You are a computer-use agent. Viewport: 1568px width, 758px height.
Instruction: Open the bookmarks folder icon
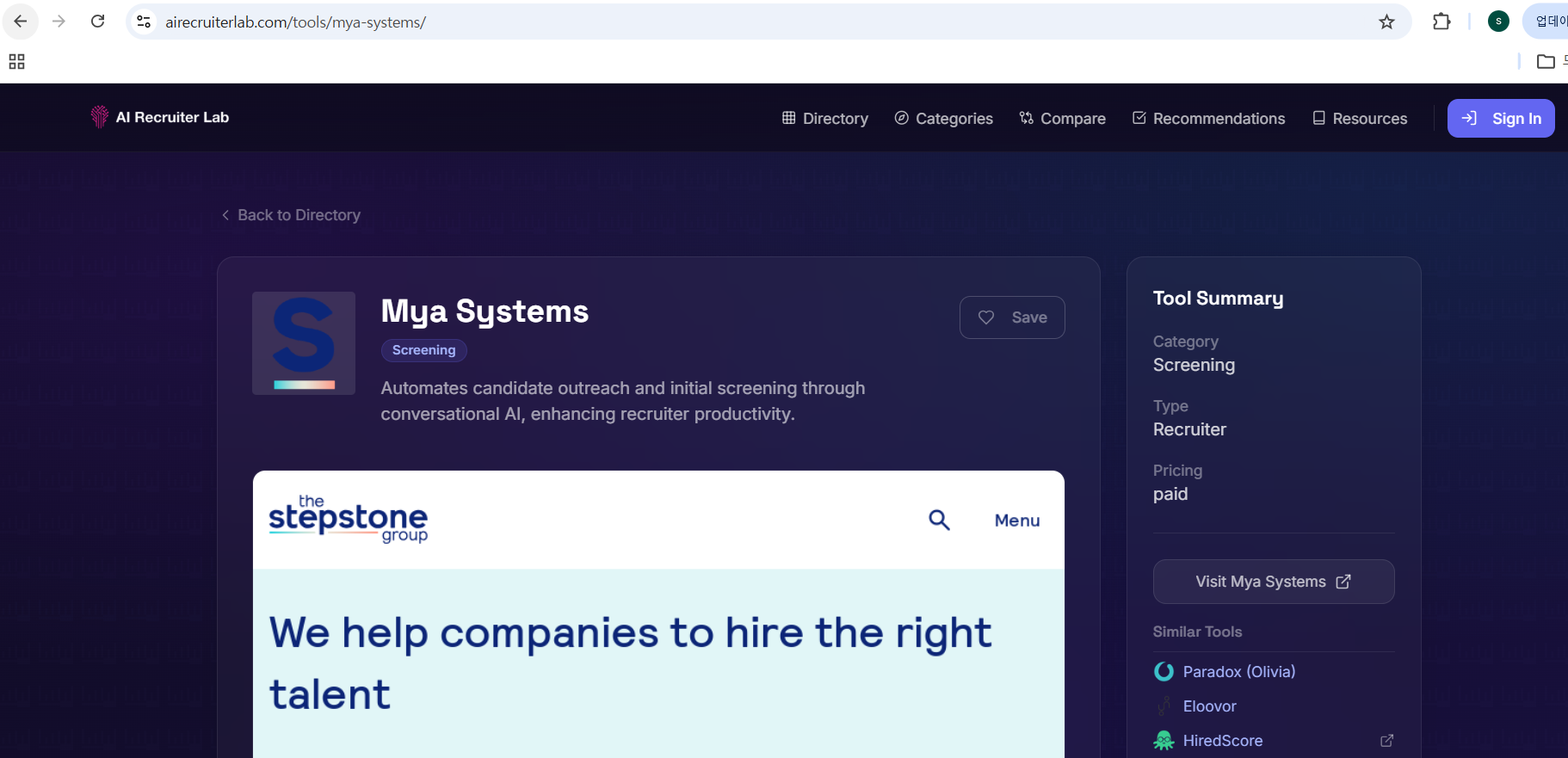point(1546,62)
